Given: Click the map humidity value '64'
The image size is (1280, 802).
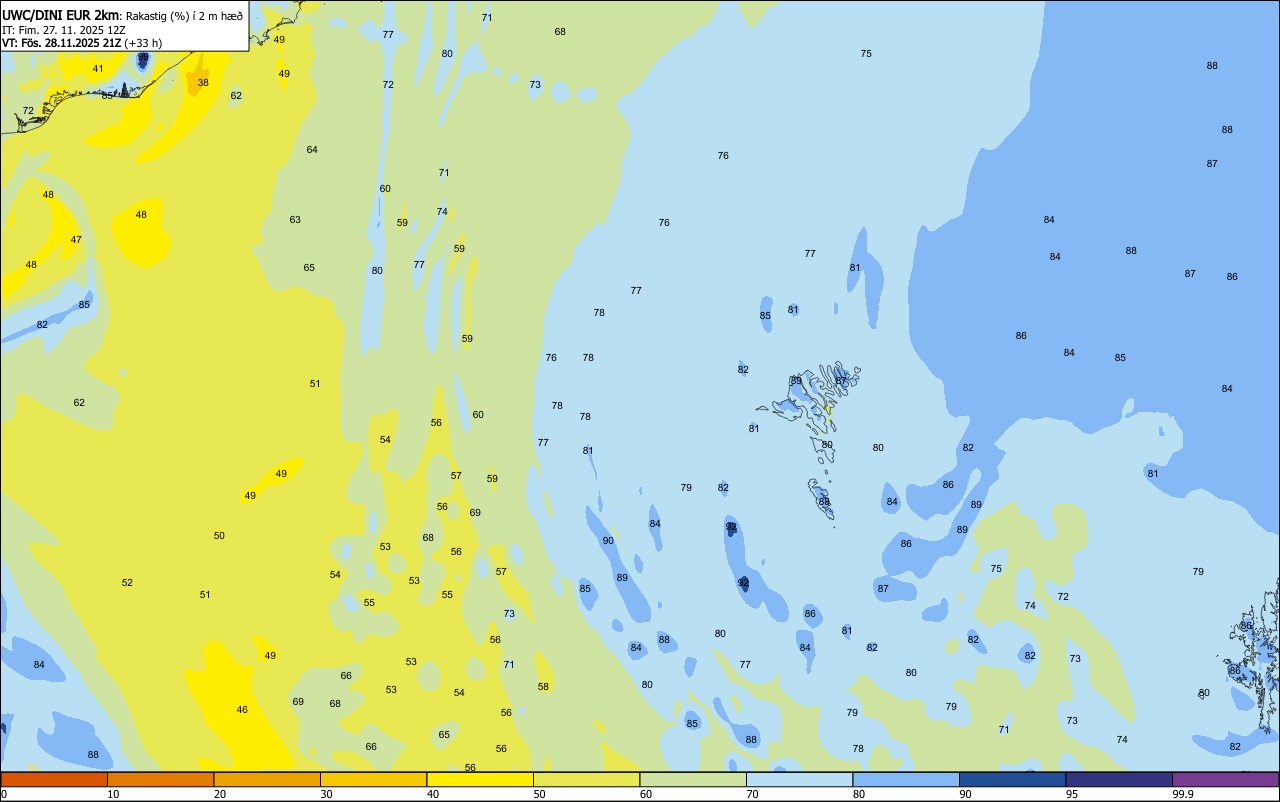Looking at the screenshot, I should [x=312, y=150].
